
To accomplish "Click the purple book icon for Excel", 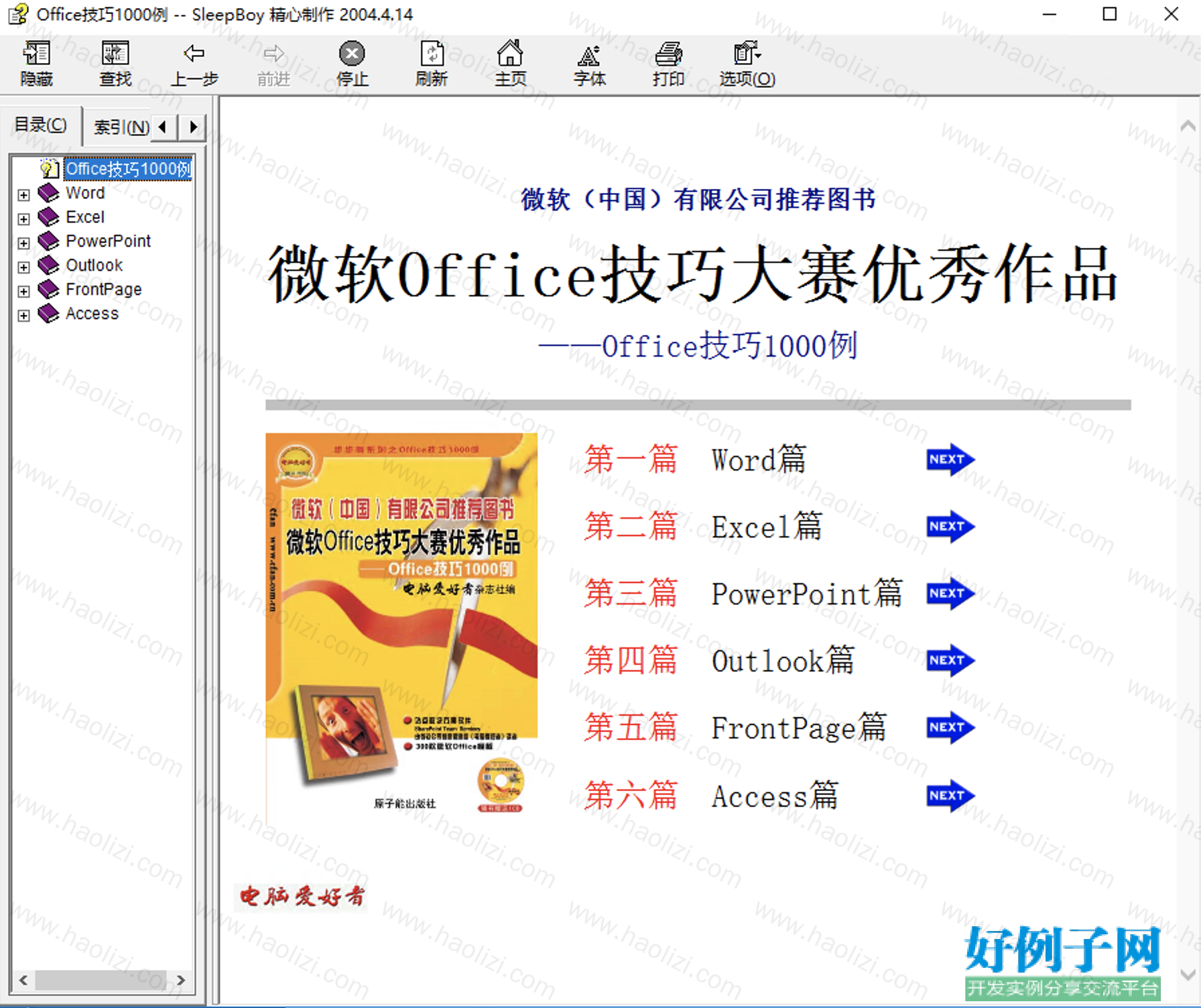I will pos(48,217).
